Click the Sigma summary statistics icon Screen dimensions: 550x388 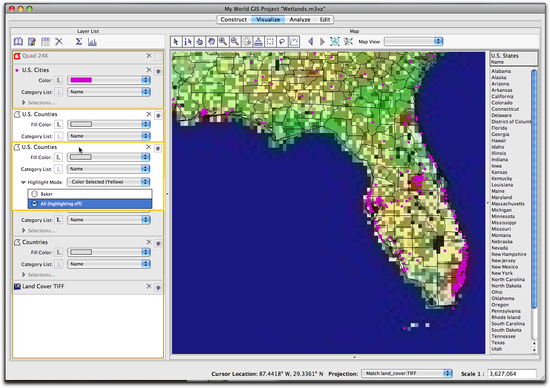(x=79, y=42)
